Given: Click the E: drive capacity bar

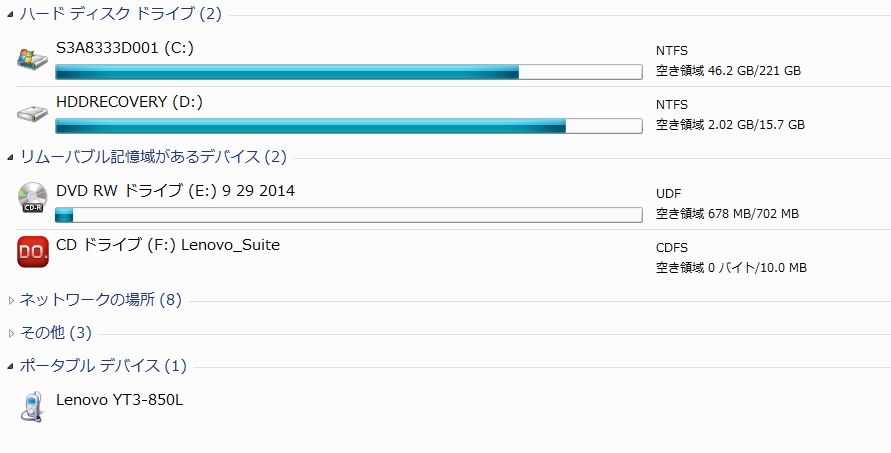Looking at the screenshot, I should [349, 215].
